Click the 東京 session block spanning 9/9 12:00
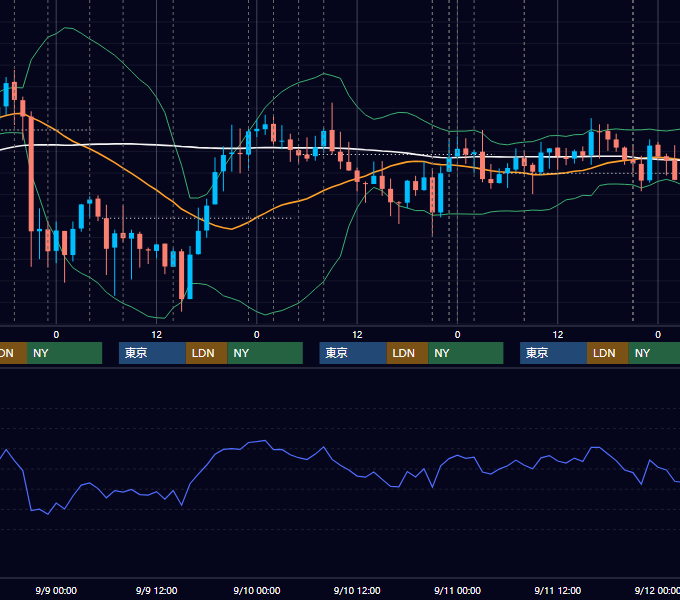Screen dimensions: 680x600 pos(152,353)
